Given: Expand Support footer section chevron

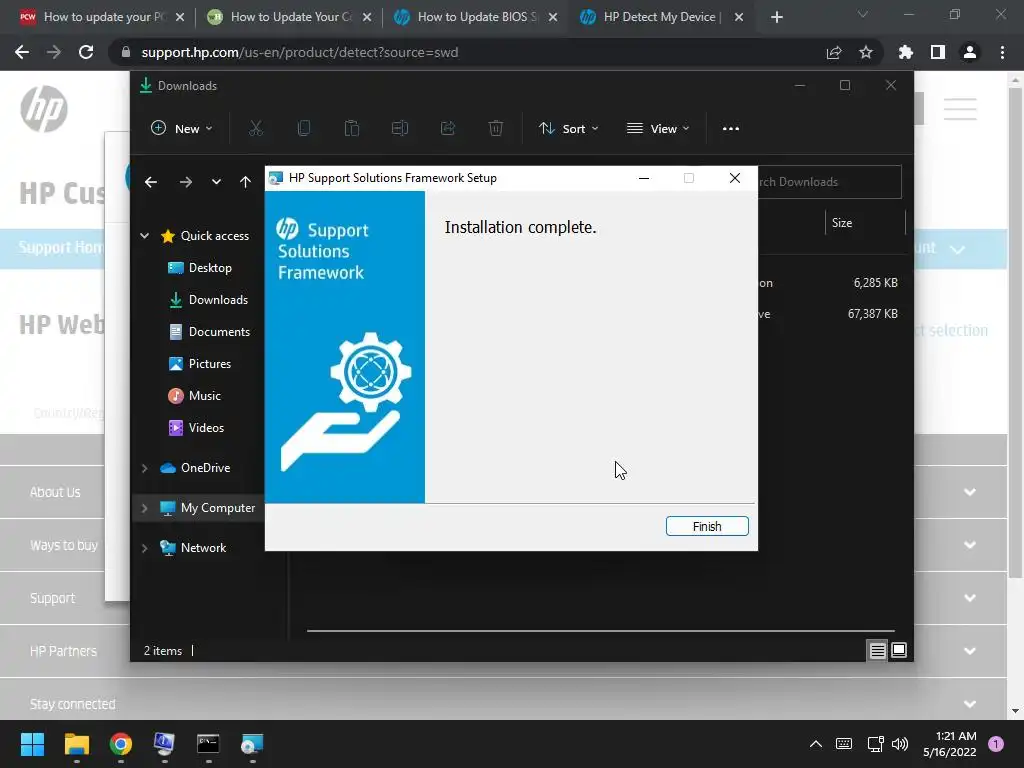Looking at the screenshot, I should pos(970,598).
